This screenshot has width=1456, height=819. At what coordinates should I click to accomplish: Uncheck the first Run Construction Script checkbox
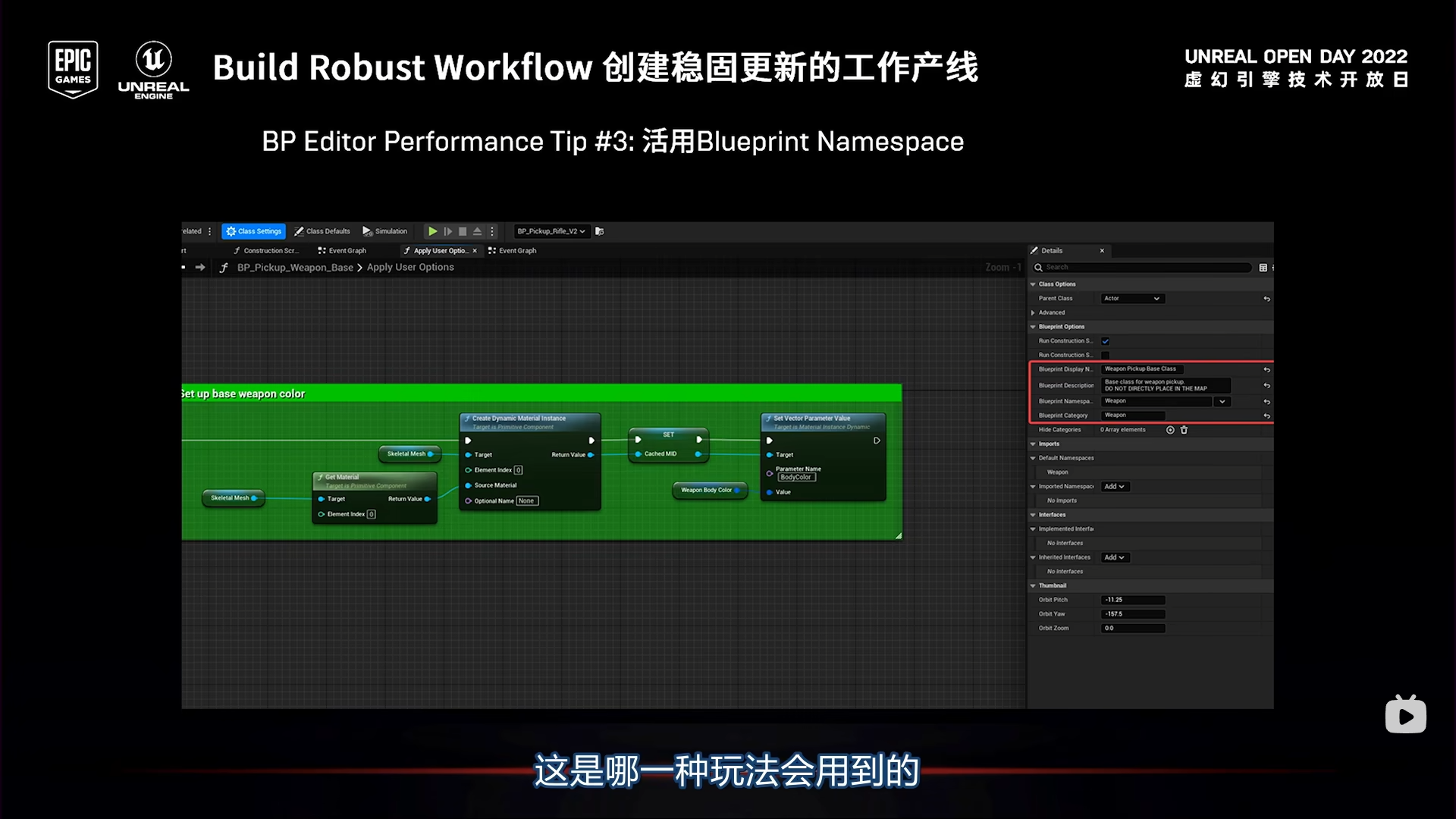coord(1105,341)
